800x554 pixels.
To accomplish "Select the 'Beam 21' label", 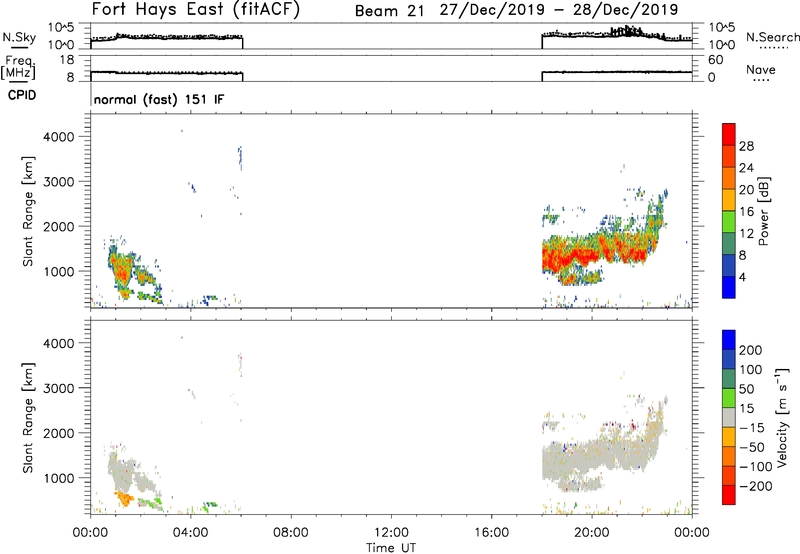I will pos(389,11).
